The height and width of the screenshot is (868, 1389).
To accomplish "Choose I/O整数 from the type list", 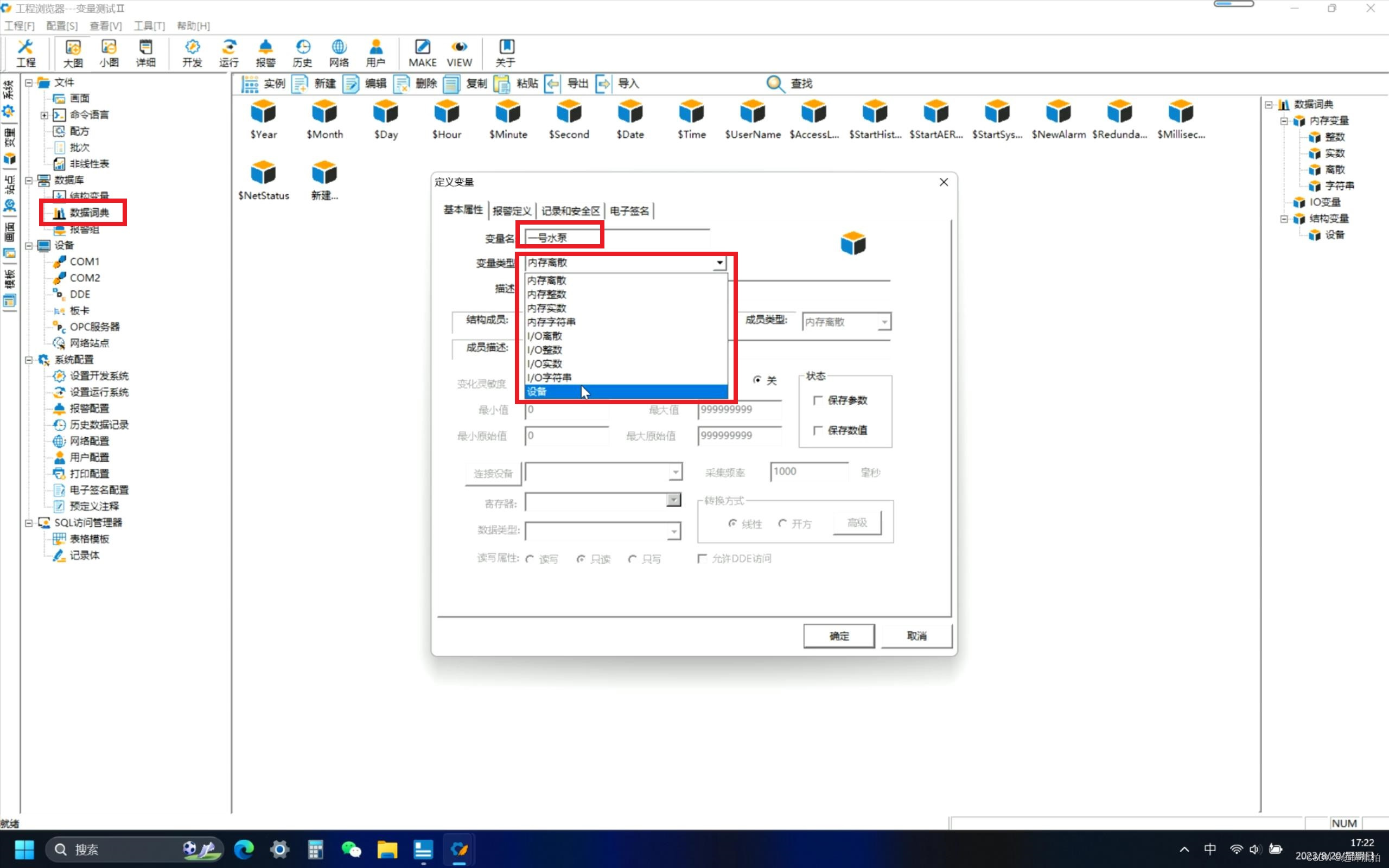I will coord(545,349).
